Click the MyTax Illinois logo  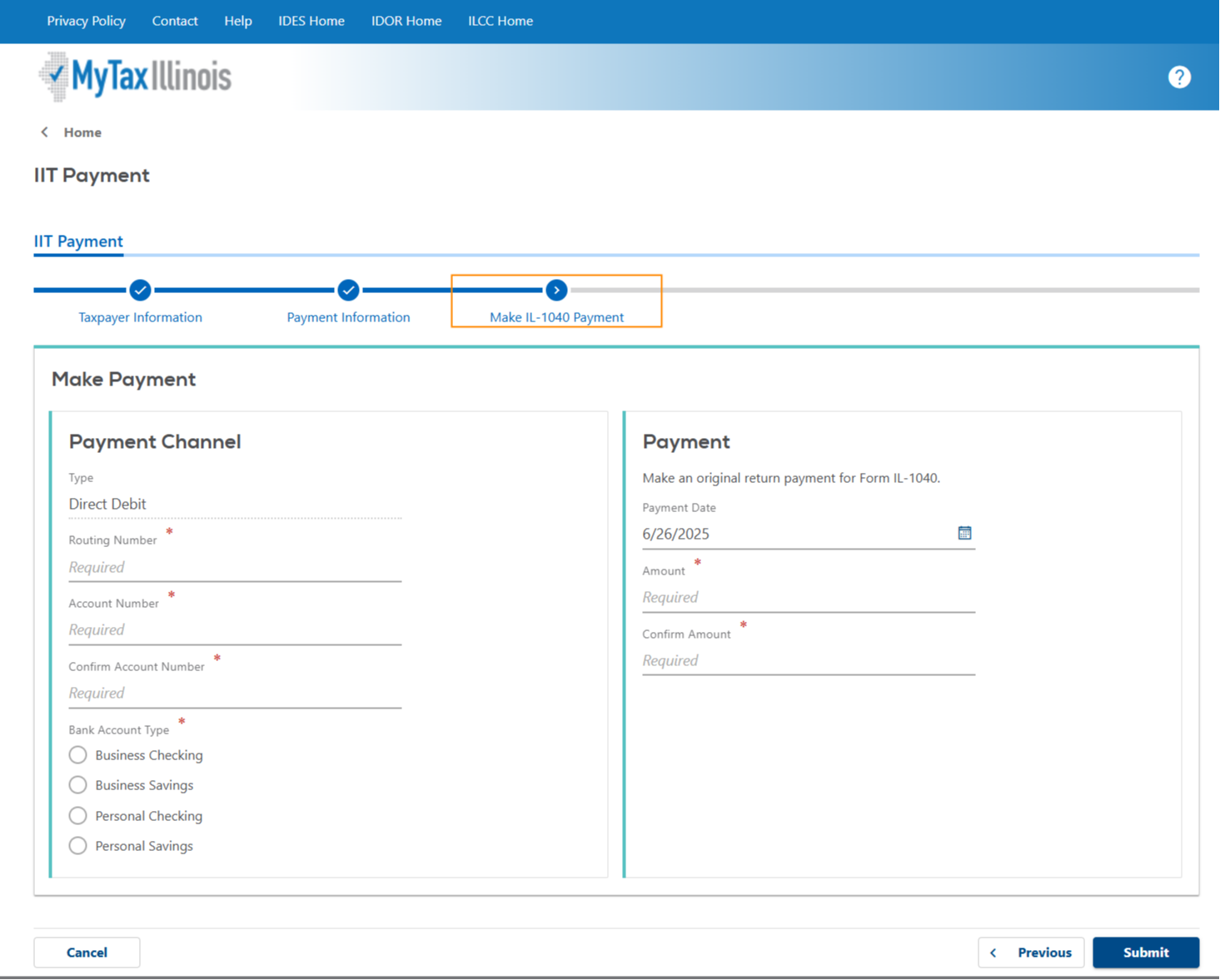136,77
